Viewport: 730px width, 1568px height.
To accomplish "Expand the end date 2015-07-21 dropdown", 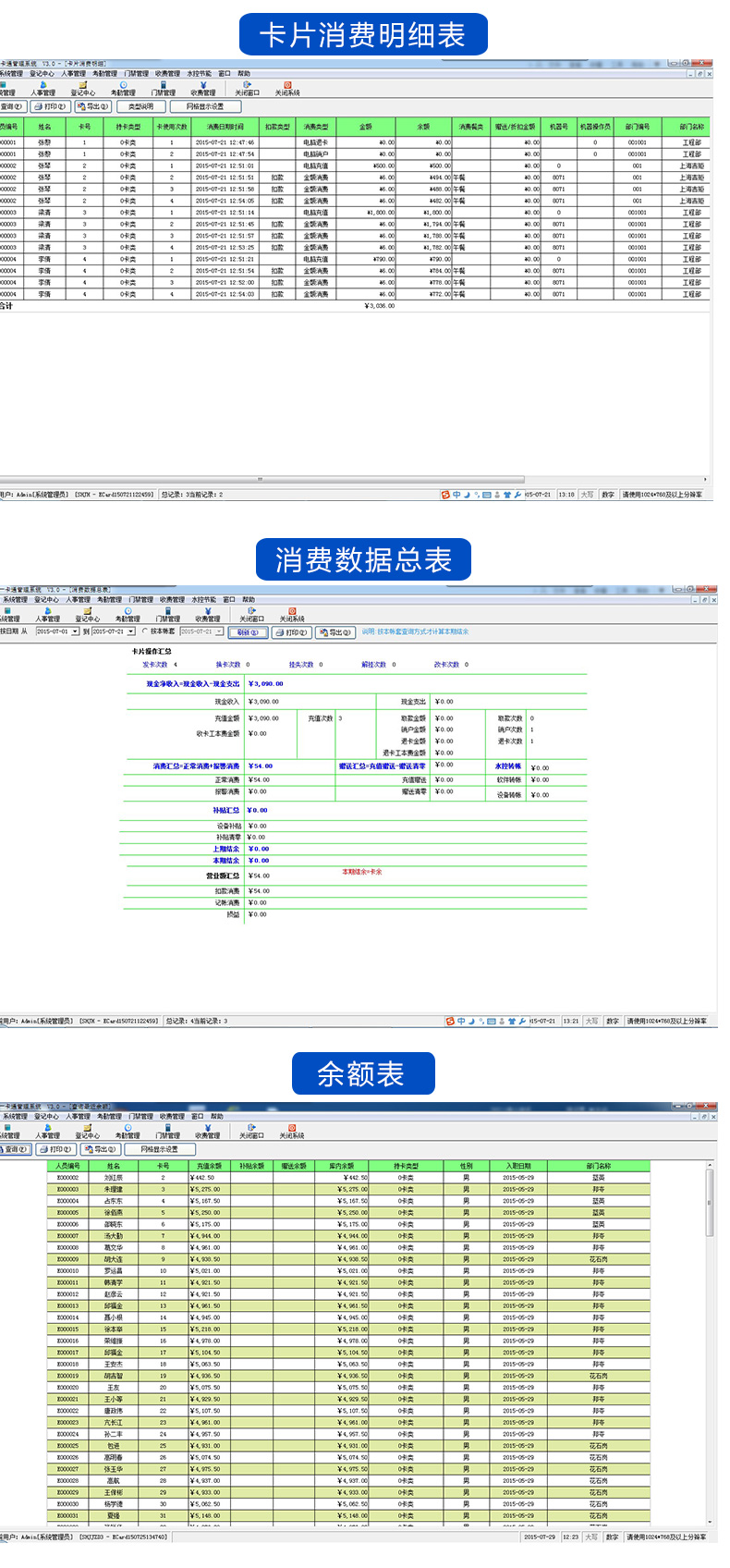I will [130, 631].
